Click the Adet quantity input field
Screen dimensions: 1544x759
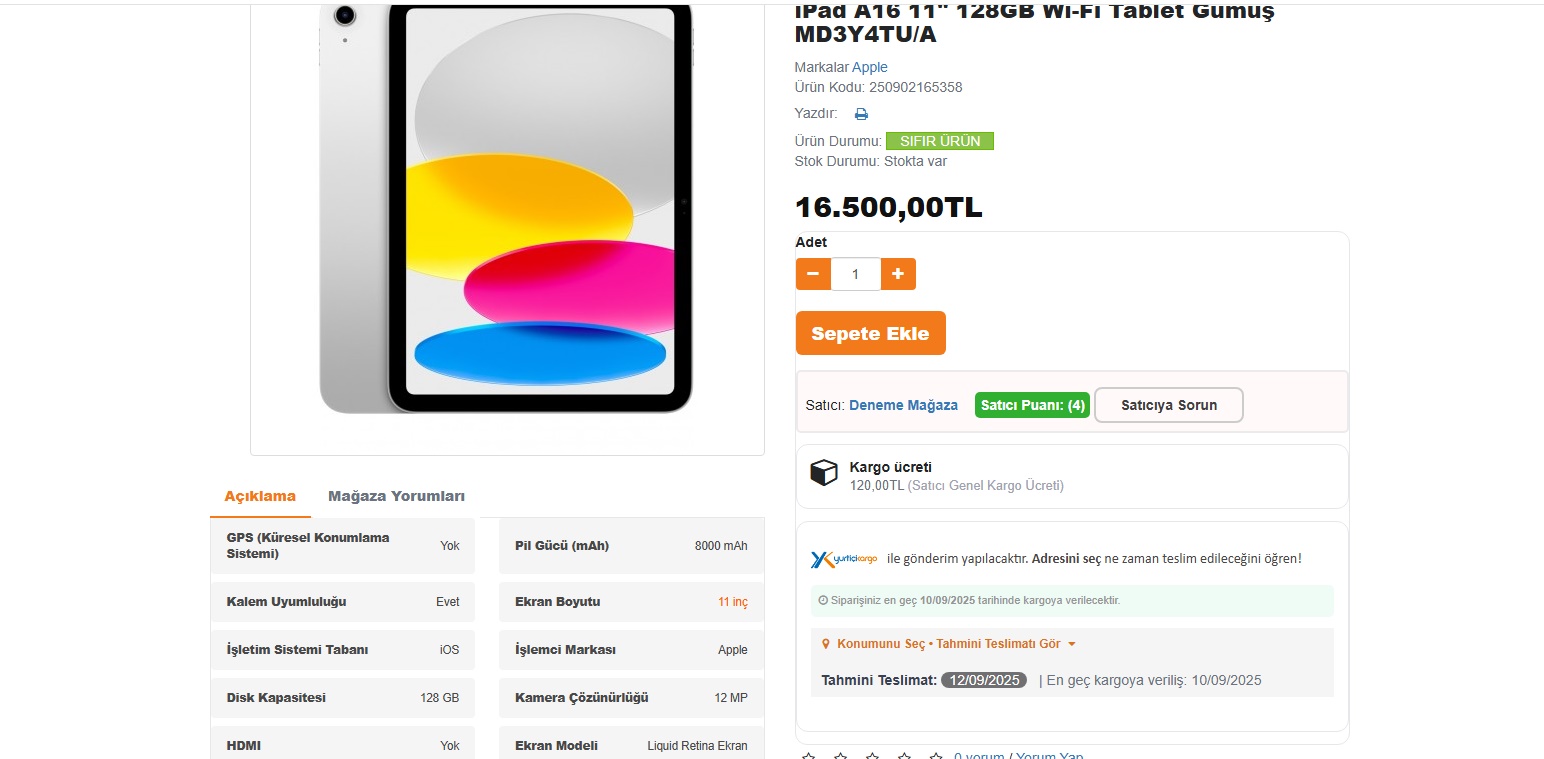855,274
